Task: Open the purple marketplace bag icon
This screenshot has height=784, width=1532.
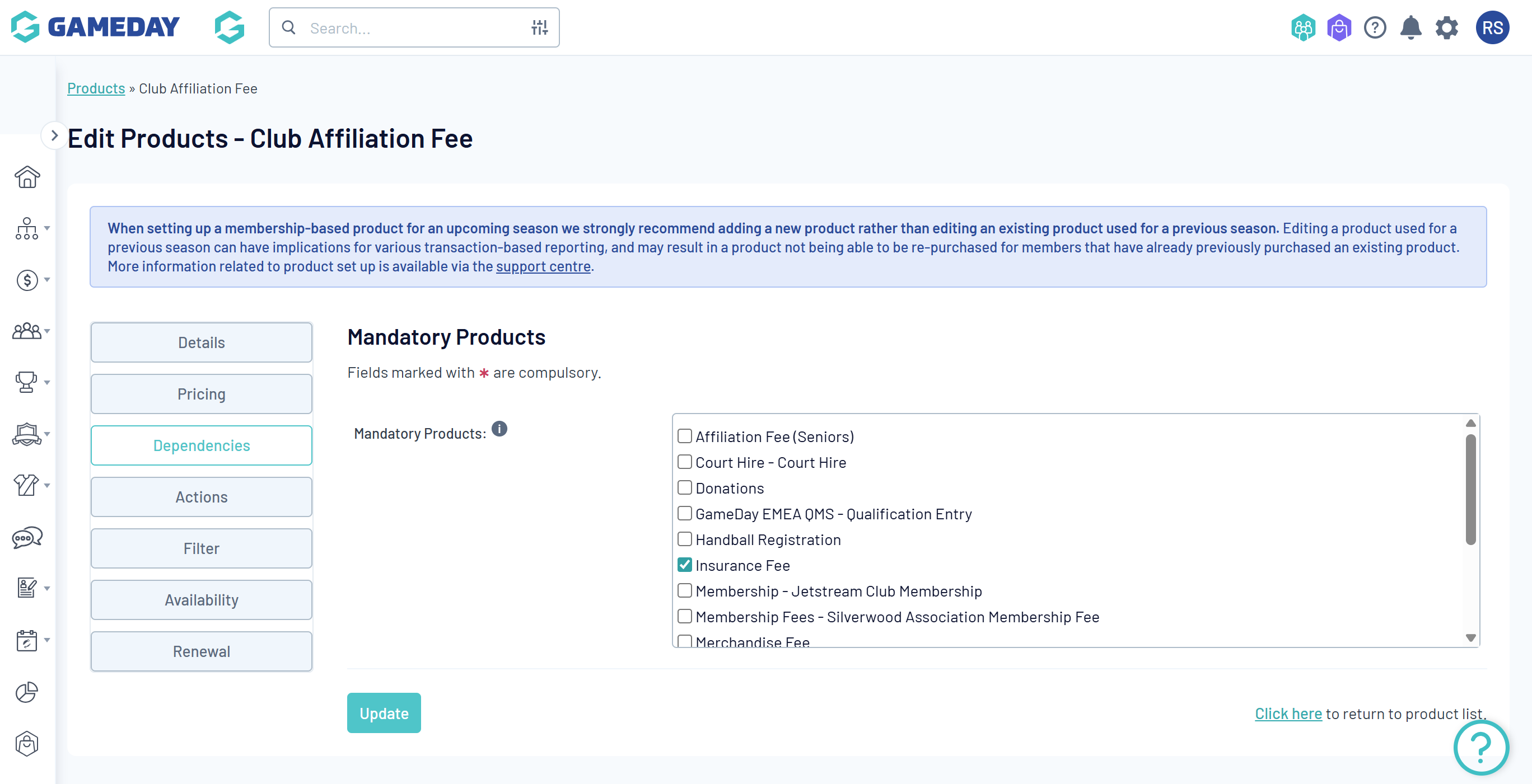Action: pos(1339,28)
